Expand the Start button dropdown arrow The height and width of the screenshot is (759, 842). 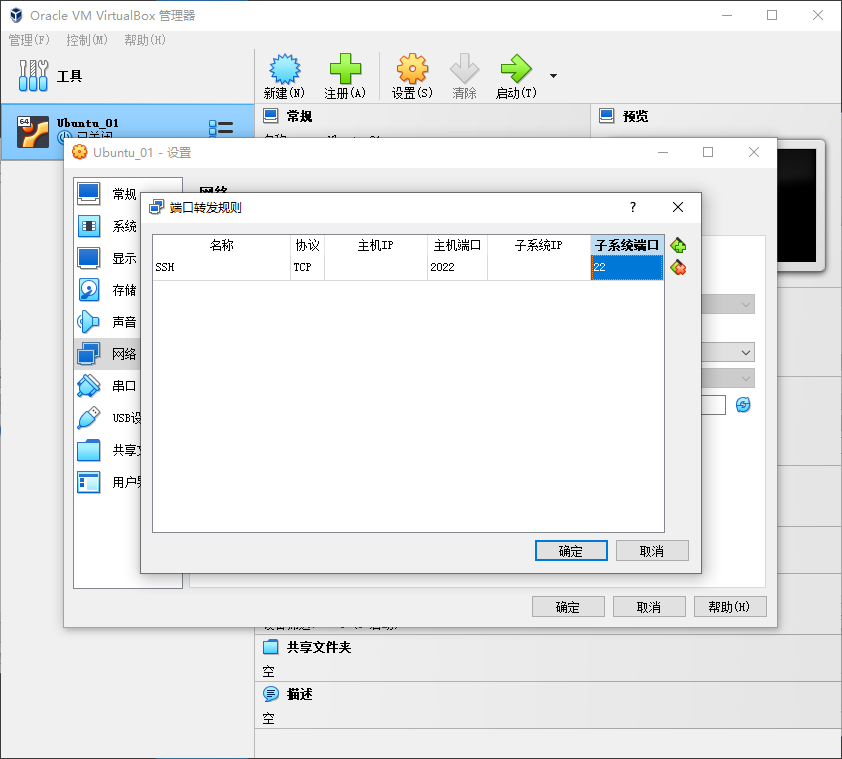click(553, 76)
